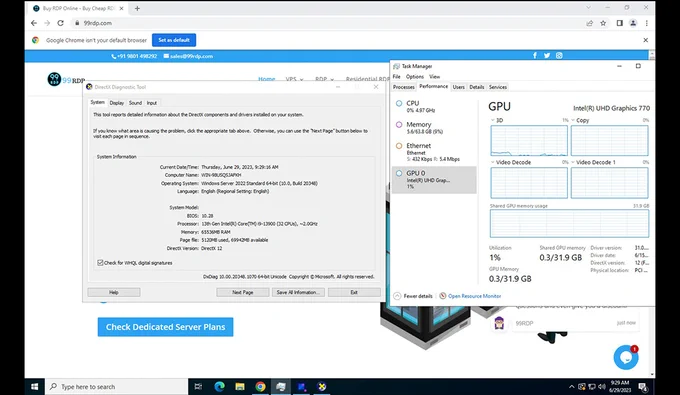
Task: Click the Set as default button
Action: (x=174, y=40)
